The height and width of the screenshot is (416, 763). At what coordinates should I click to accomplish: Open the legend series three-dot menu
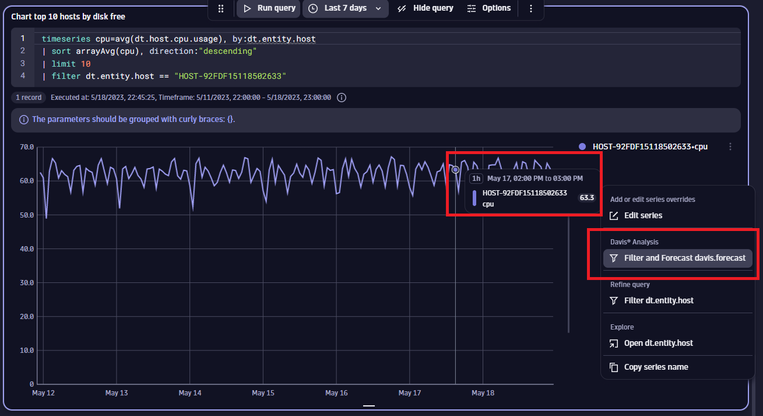click(x=731, y=147)
